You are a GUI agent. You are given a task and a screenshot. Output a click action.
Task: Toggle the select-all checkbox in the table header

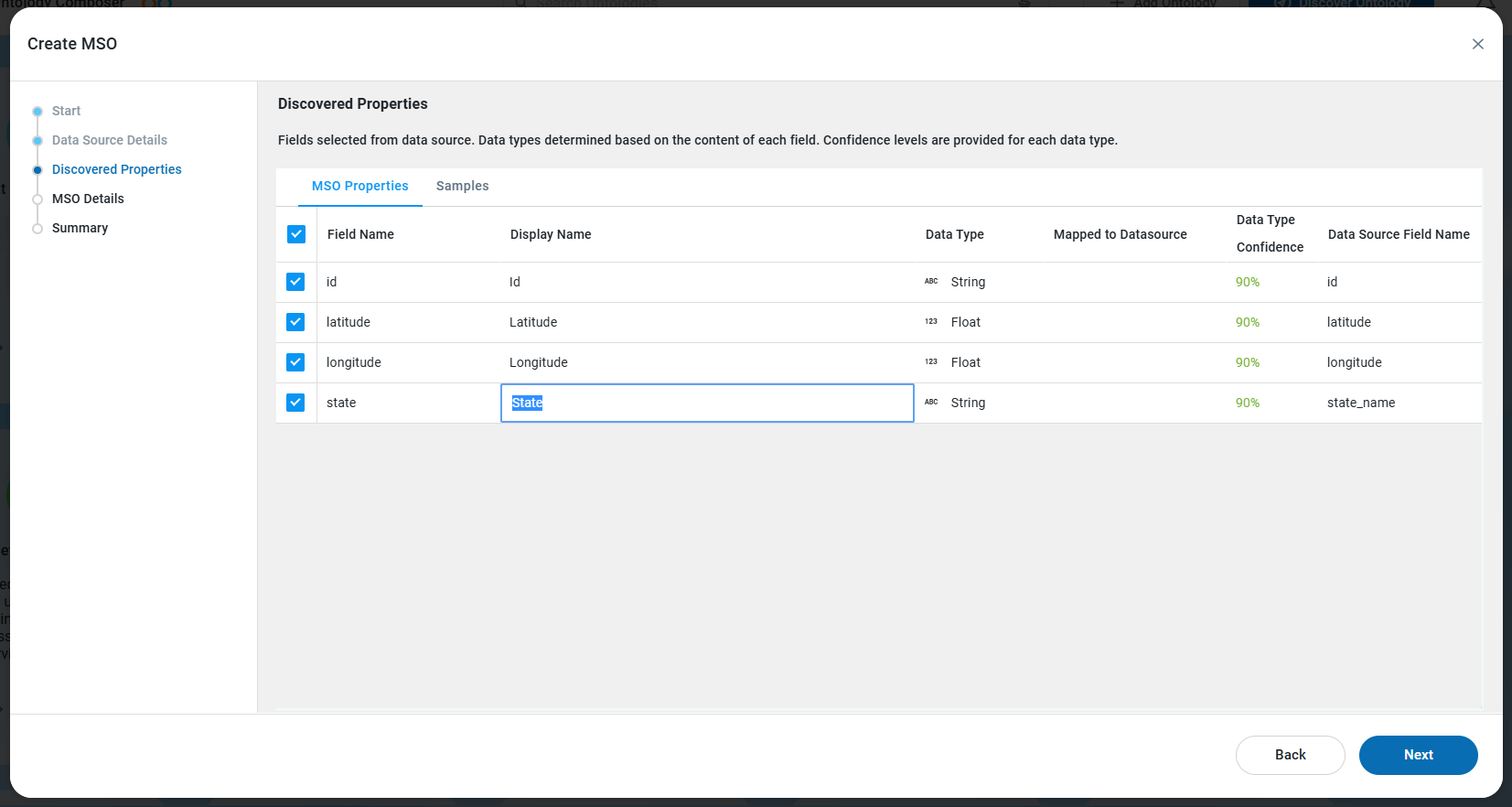coord(296,234)
